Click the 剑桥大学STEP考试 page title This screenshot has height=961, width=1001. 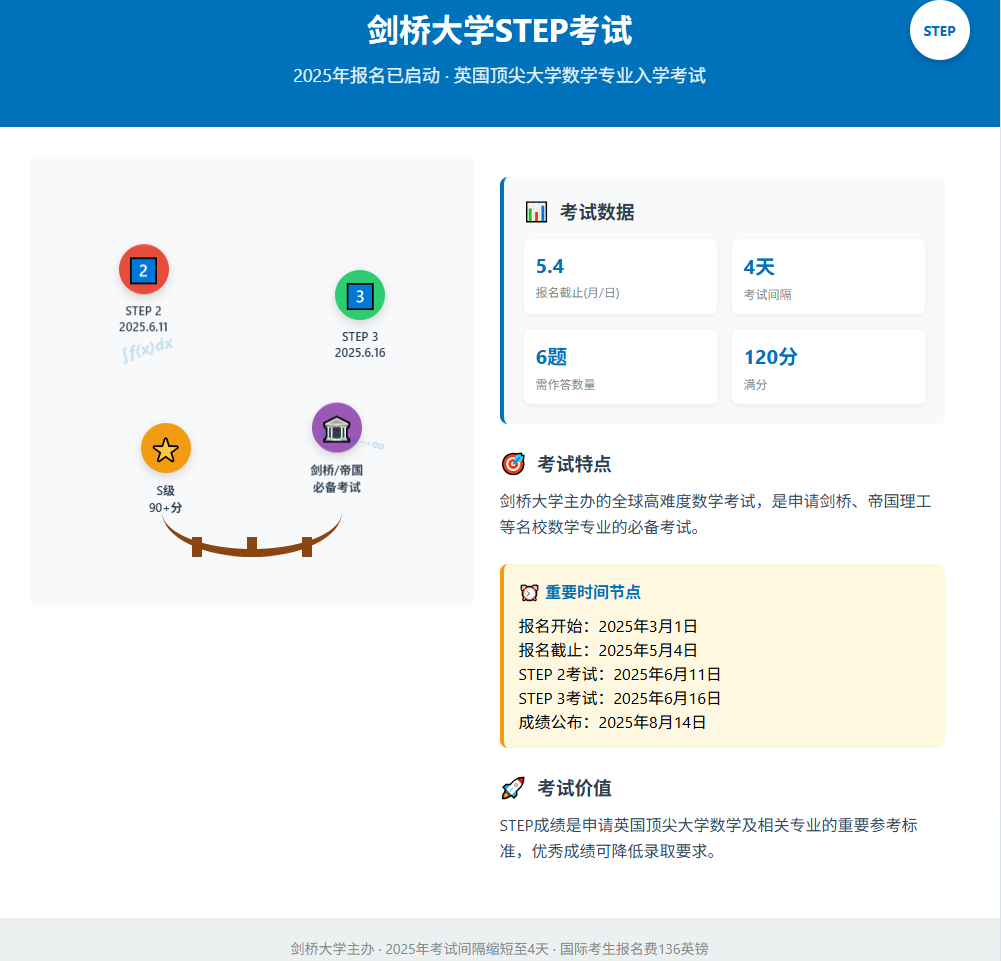click(500, 31)
